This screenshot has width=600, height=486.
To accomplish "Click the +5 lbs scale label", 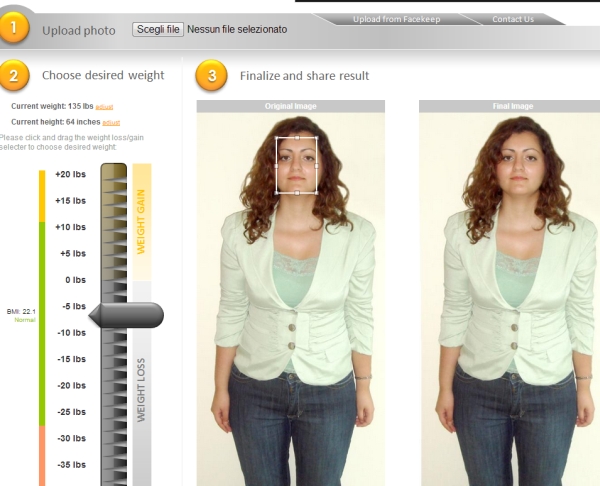I will pos(73,254).
